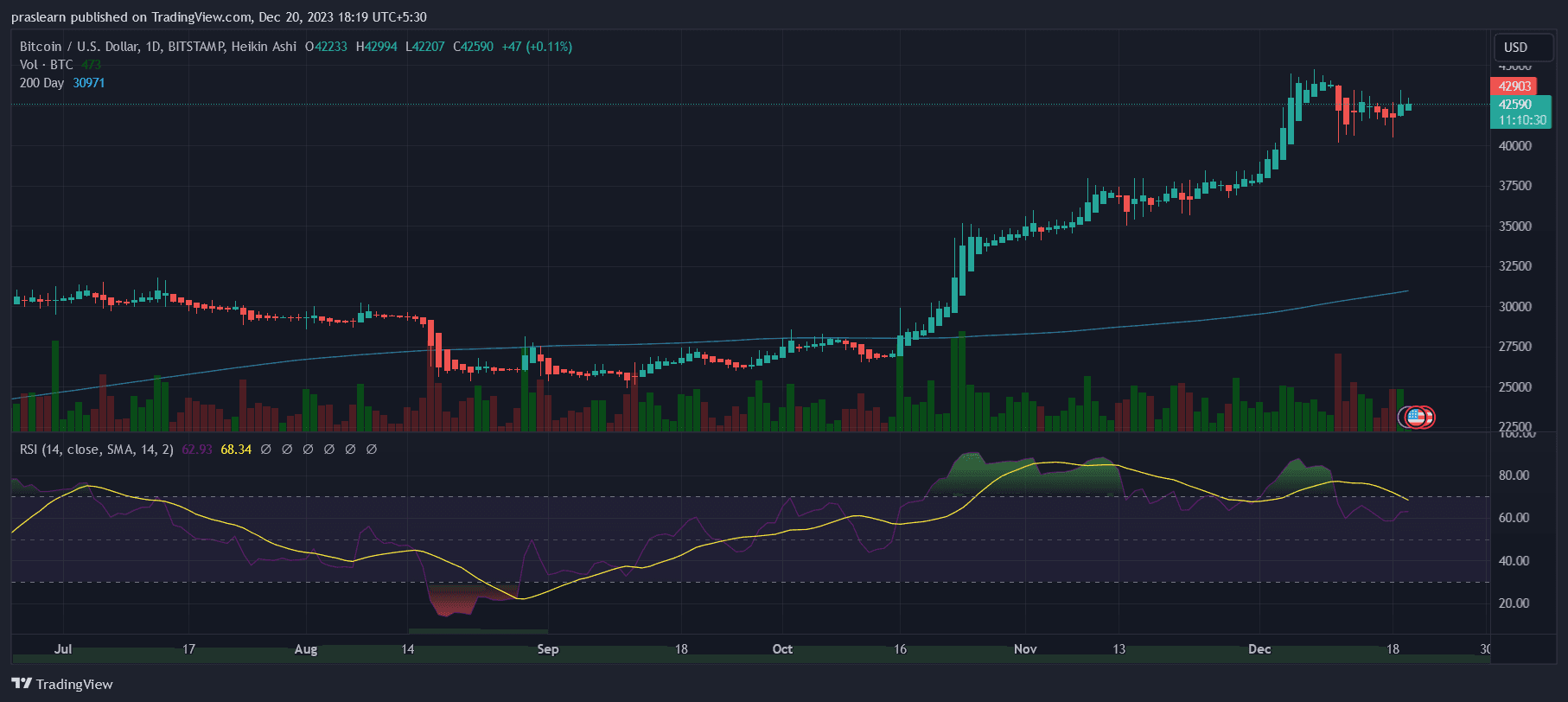
Task: Click the yellow RSI SMA value 68.34
Action: [x=236, y=450]
